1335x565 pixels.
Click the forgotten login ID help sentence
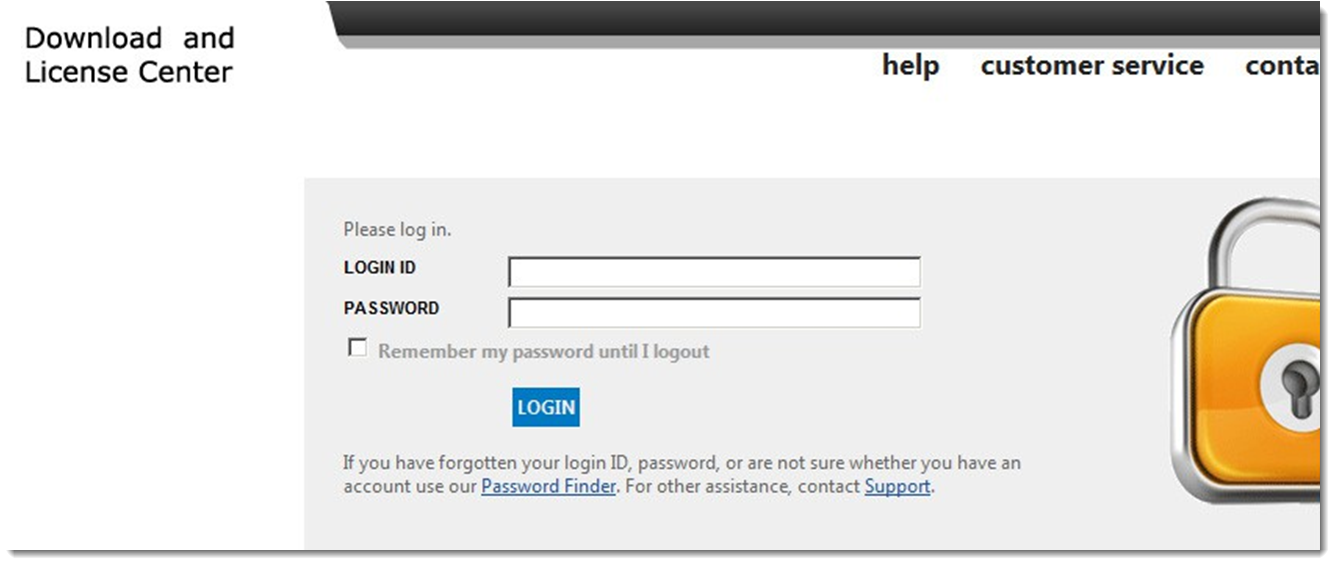tap(680, 464)
